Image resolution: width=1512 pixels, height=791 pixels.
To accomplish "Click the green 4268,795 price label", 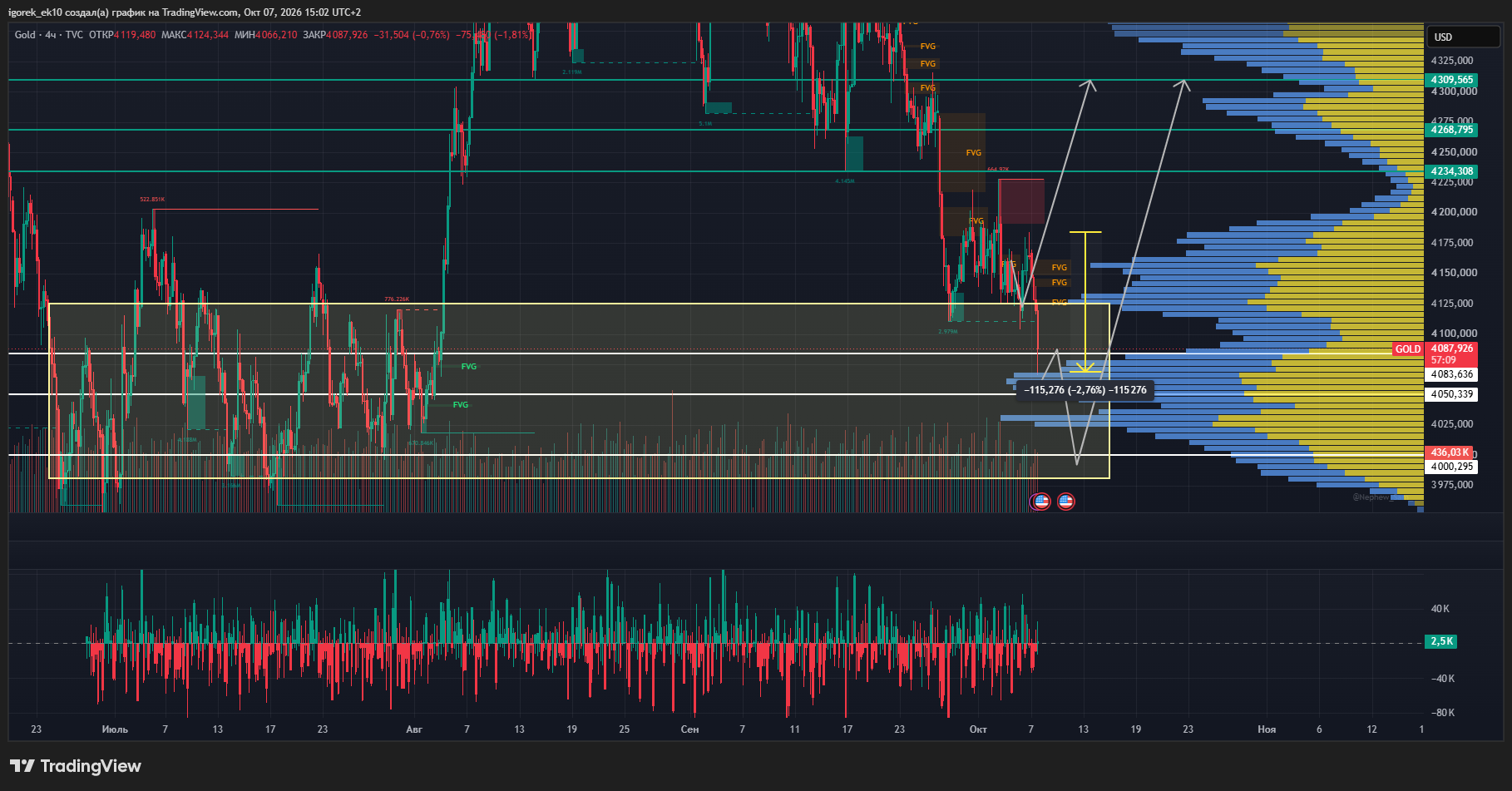I will click(1452, 130).
